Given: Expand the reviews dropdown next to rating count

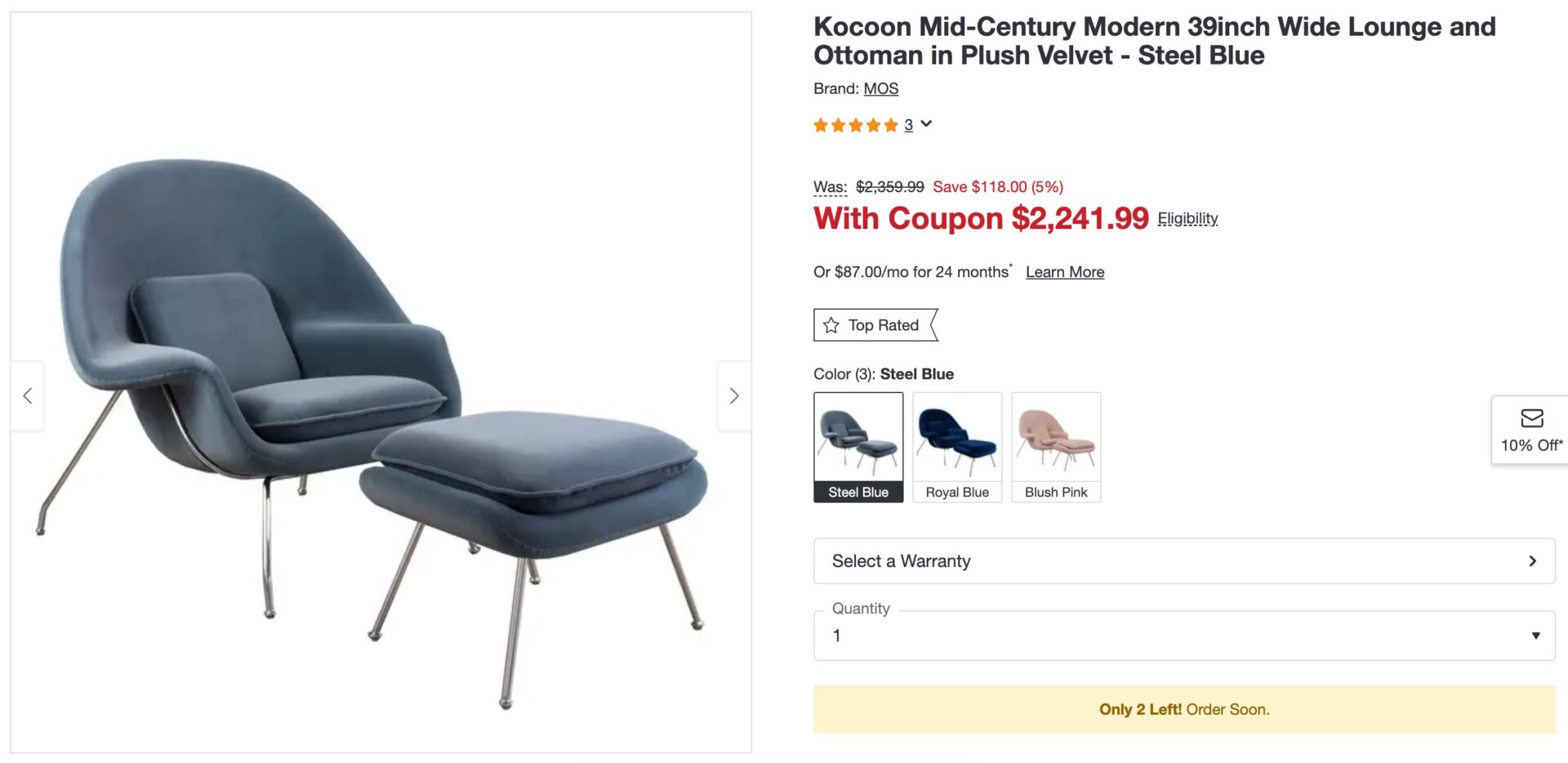Looking at the screenshot, I should click(925, 124).
